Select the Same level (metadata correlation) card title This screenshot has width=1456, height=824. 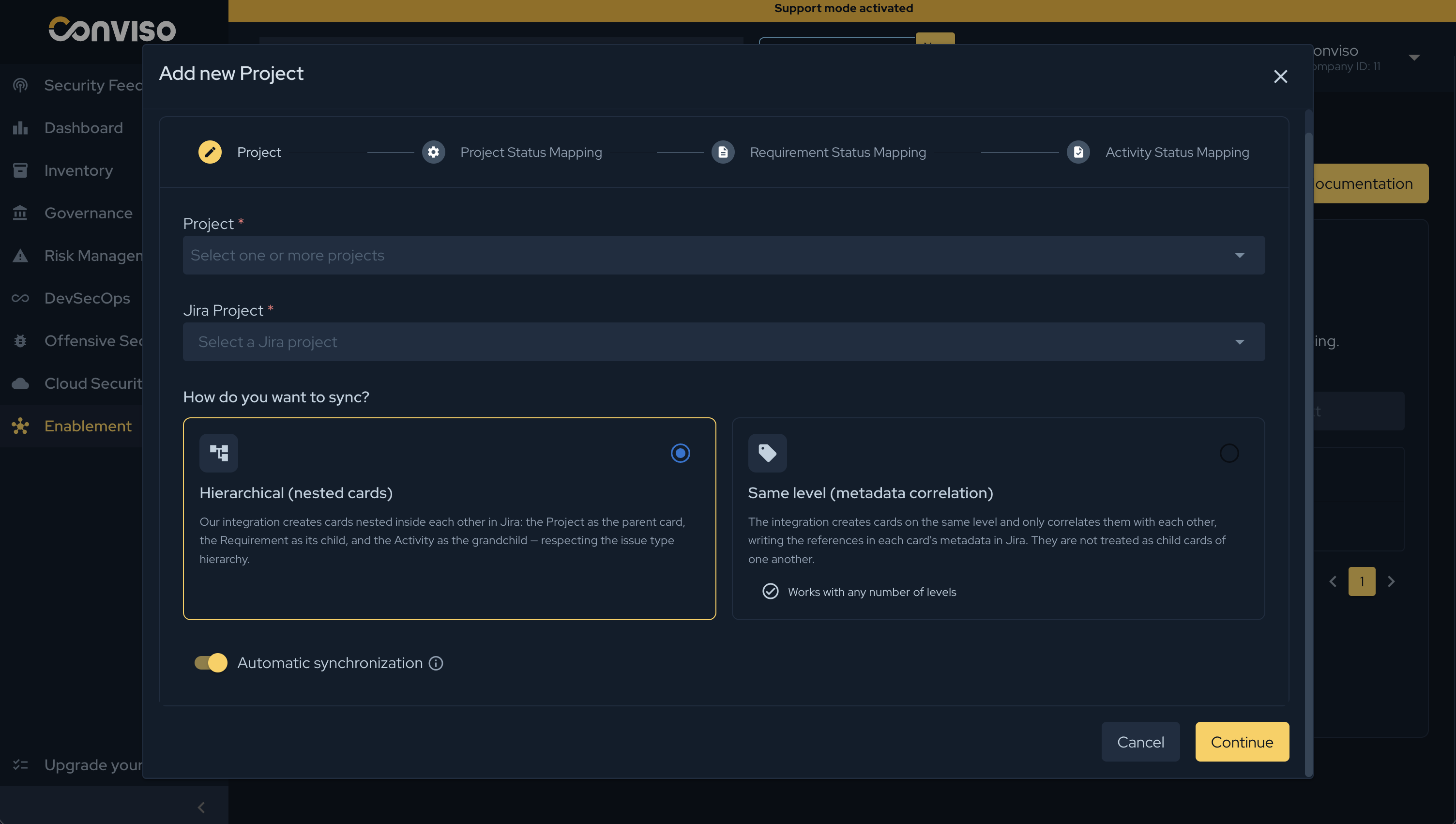[870, 493]
